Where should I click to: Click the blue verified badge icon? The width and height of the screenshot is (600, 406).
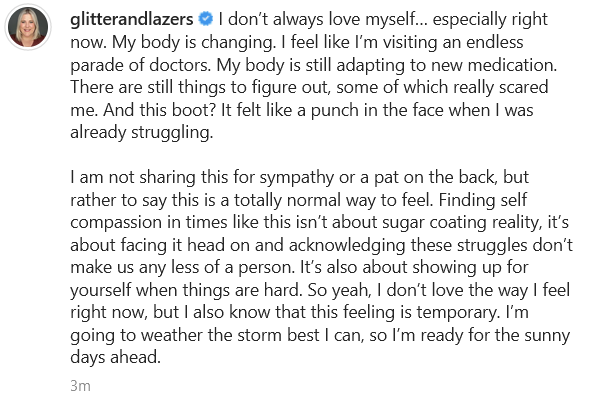click(206, 19)
